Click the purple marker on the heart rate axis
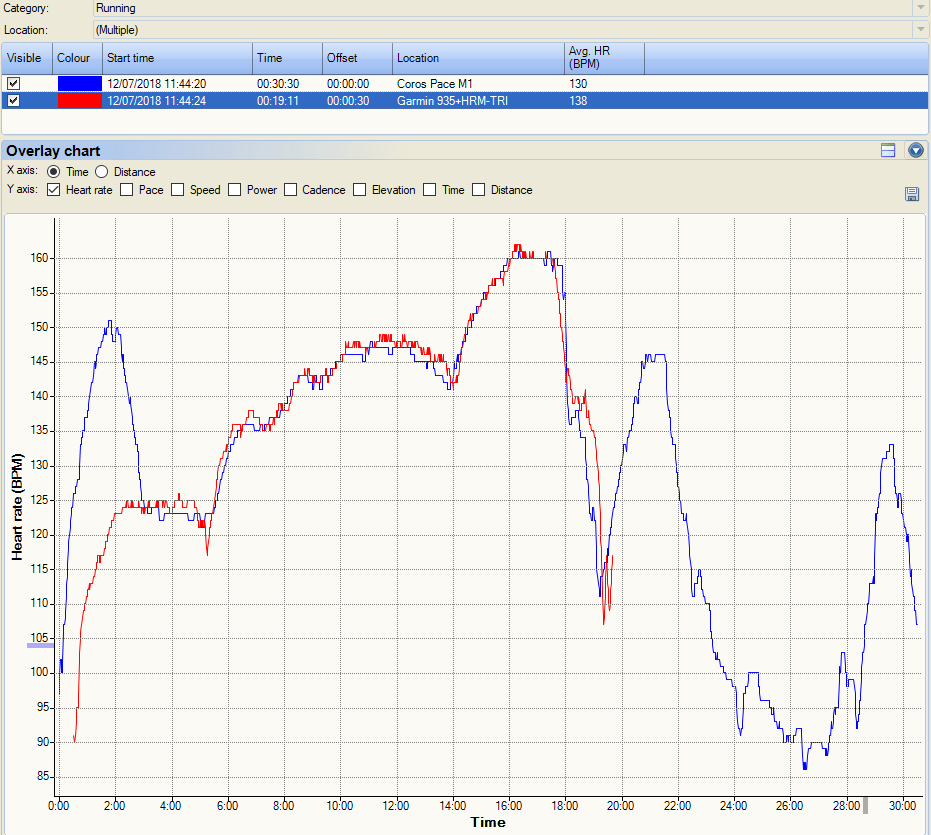 (x=40, y=645)
